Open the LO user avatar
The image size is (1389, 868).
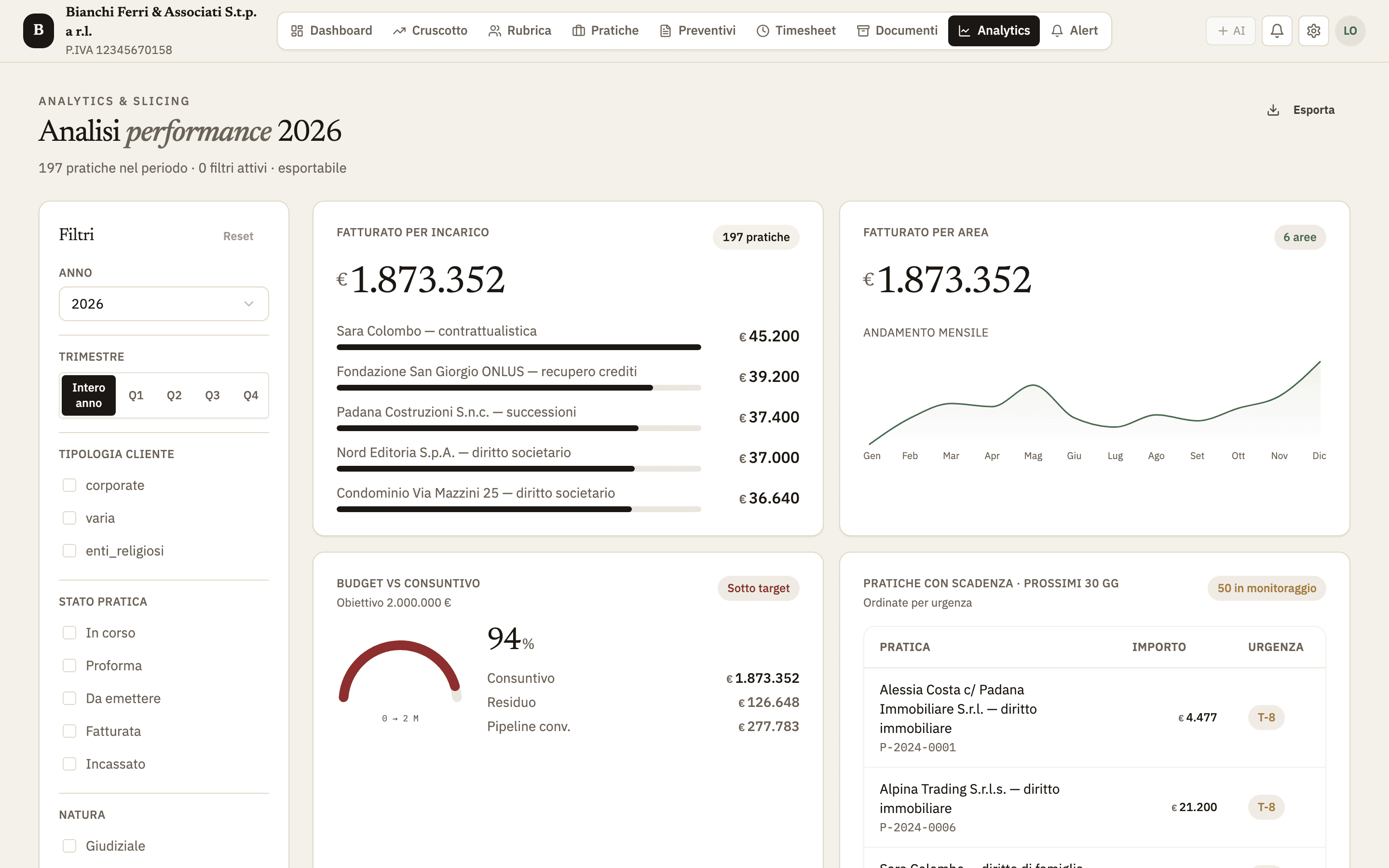click(1350, 30)
